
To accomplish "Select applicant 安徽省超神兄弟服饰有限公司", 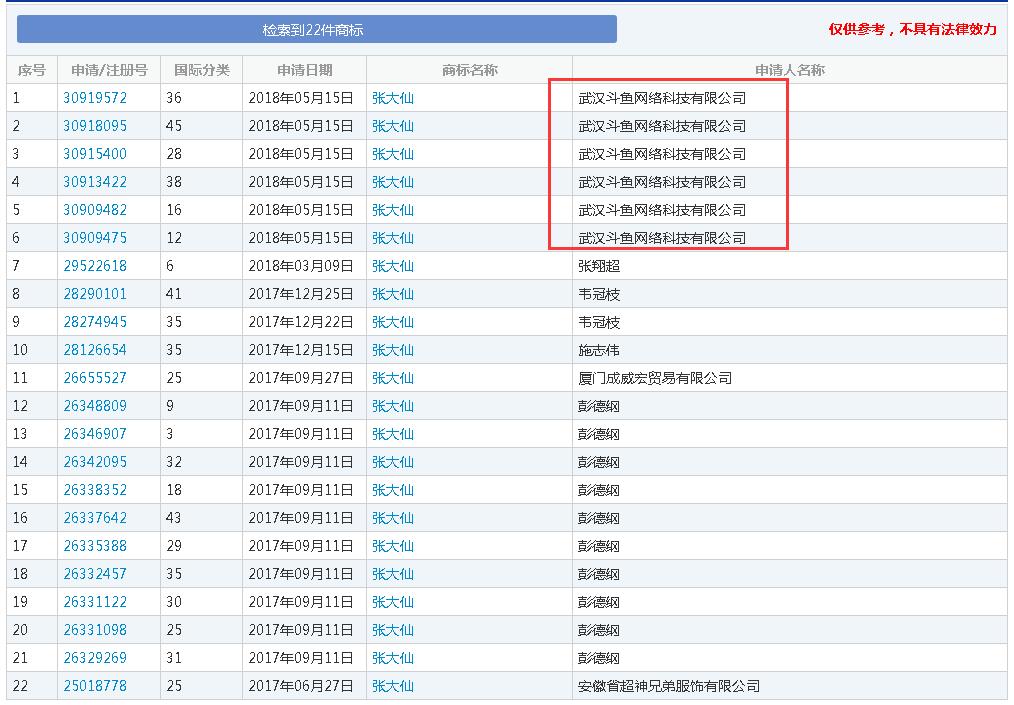I will pyautogui.click(x=669, y=686).
